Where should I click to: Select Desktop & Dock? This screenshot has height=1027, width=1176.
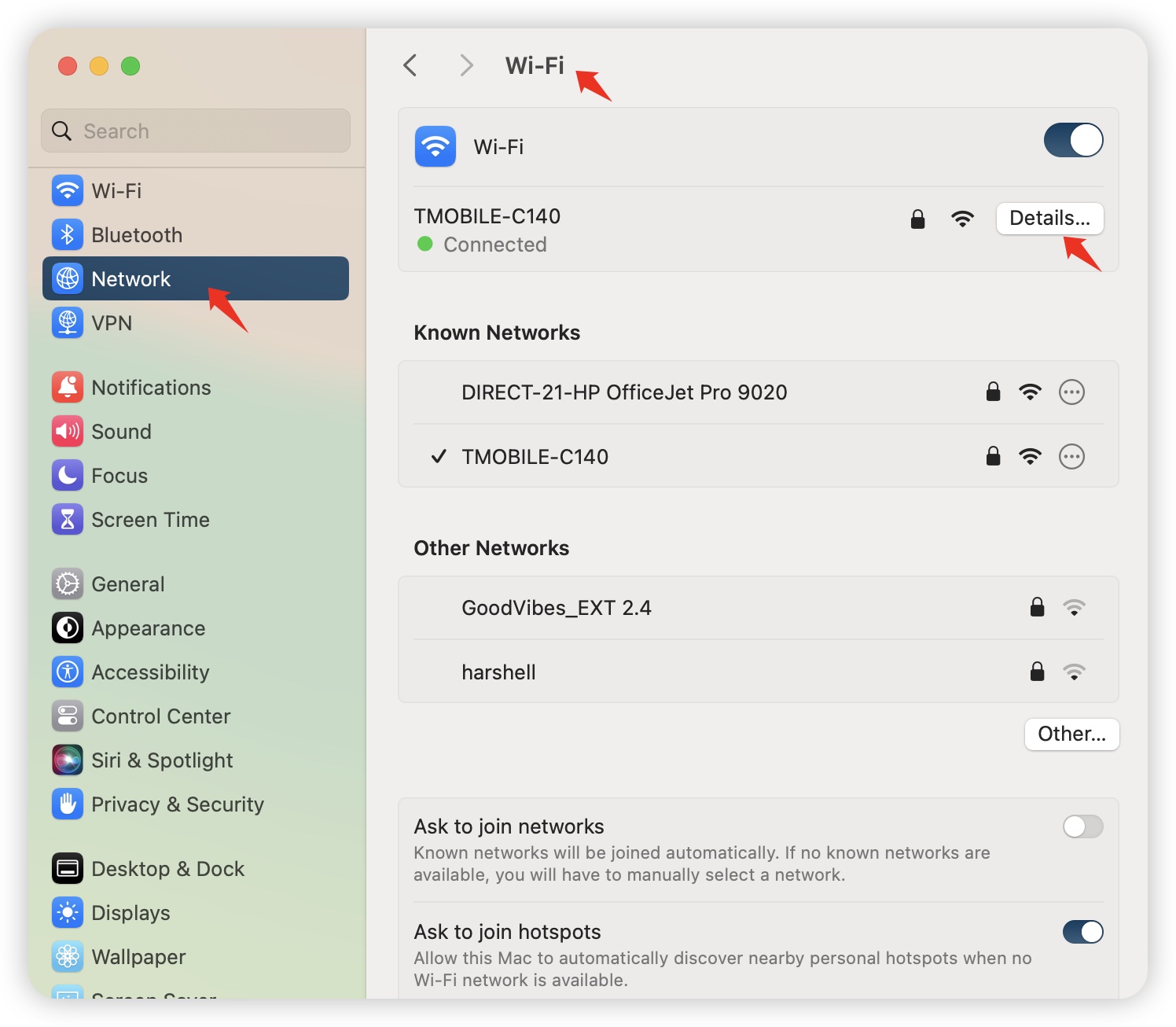196,868
